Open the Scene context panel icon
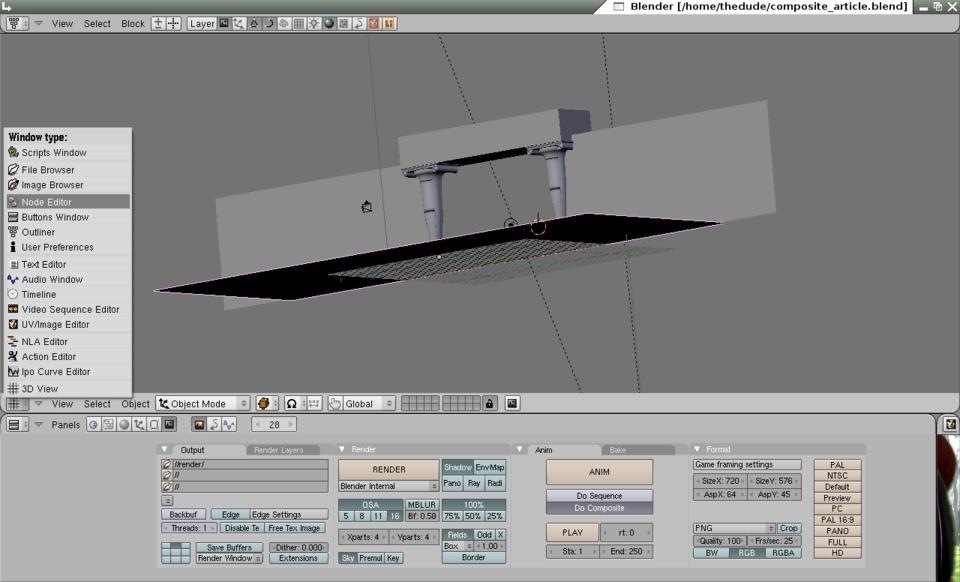 pos(170,425)
